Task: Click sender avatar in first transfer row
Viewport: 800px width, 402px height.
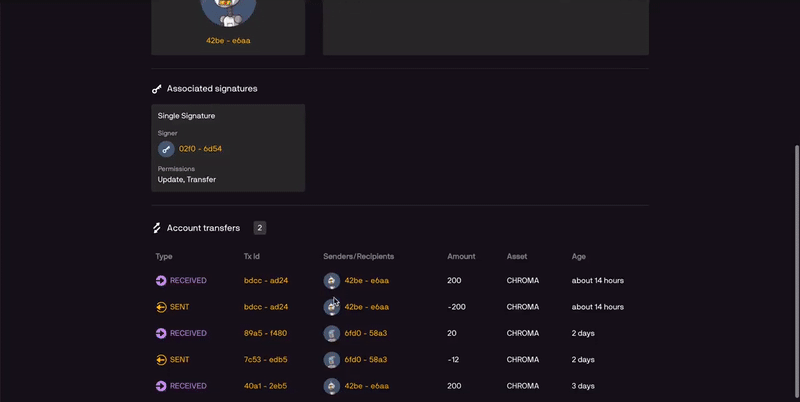Action: pos(331,281)
